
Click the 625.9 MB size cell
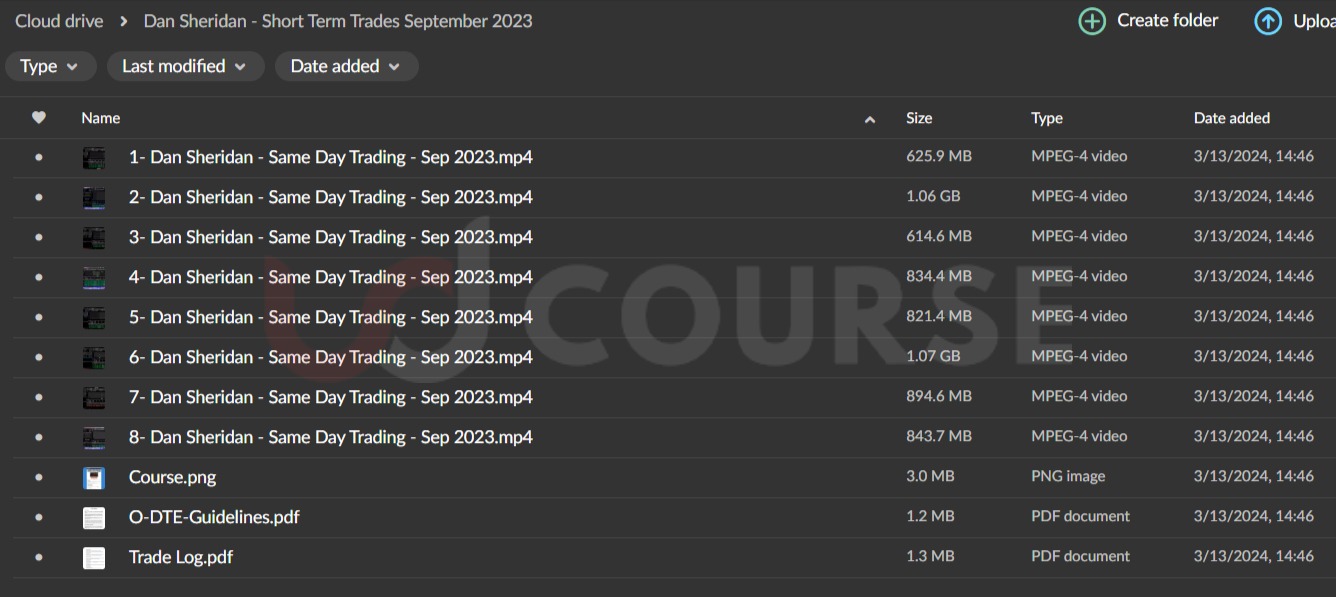(x=939, y=156)
